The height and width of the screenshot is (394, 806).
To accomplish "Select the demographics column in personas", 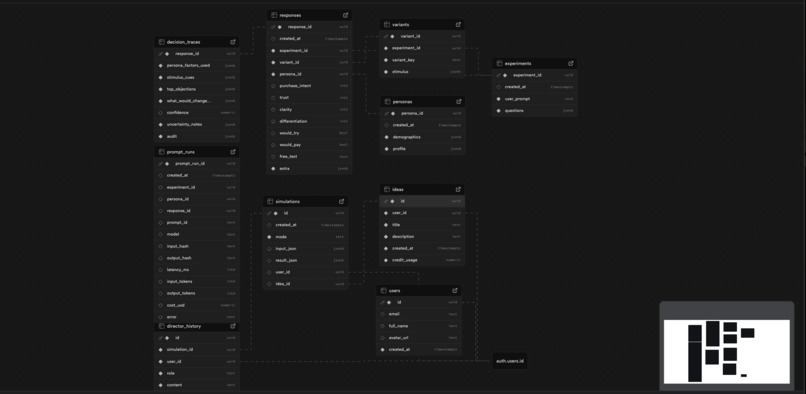I will click(x=422, y=137).
